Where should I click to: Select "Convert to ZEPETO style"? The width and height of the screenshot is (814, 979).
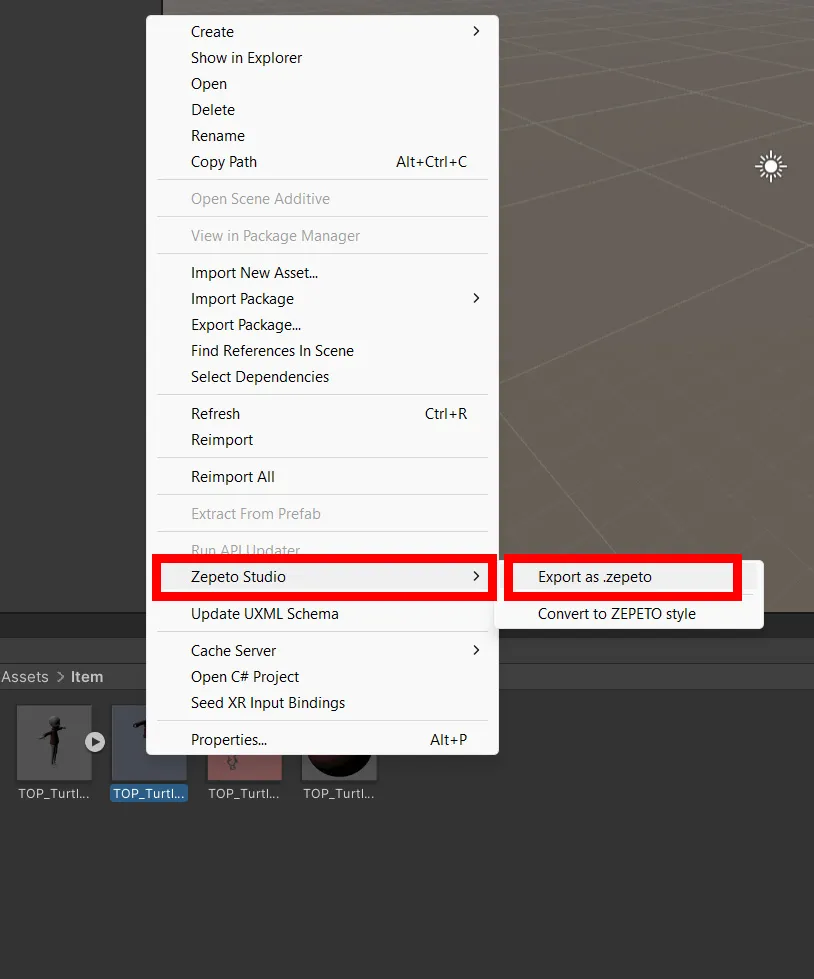617,614
